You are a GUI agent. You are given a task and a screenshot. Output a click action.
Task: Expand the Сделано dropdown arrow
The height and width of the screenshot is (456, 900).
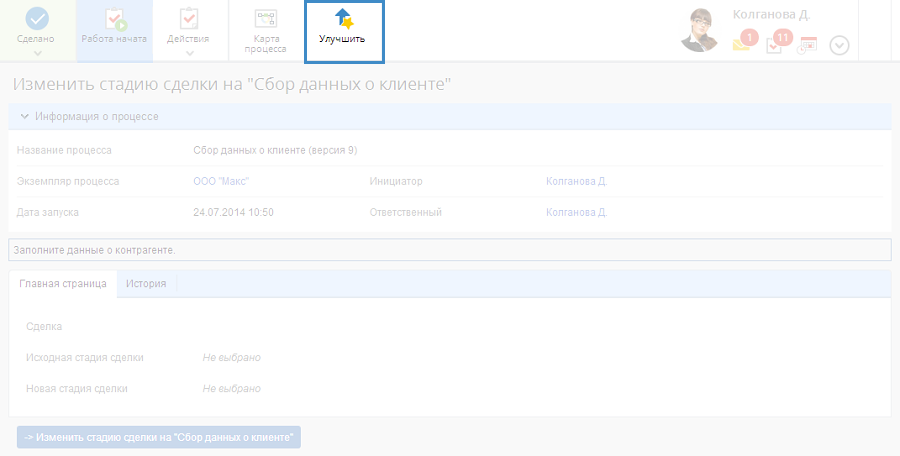pyautogui.click(x=37, y=53)
